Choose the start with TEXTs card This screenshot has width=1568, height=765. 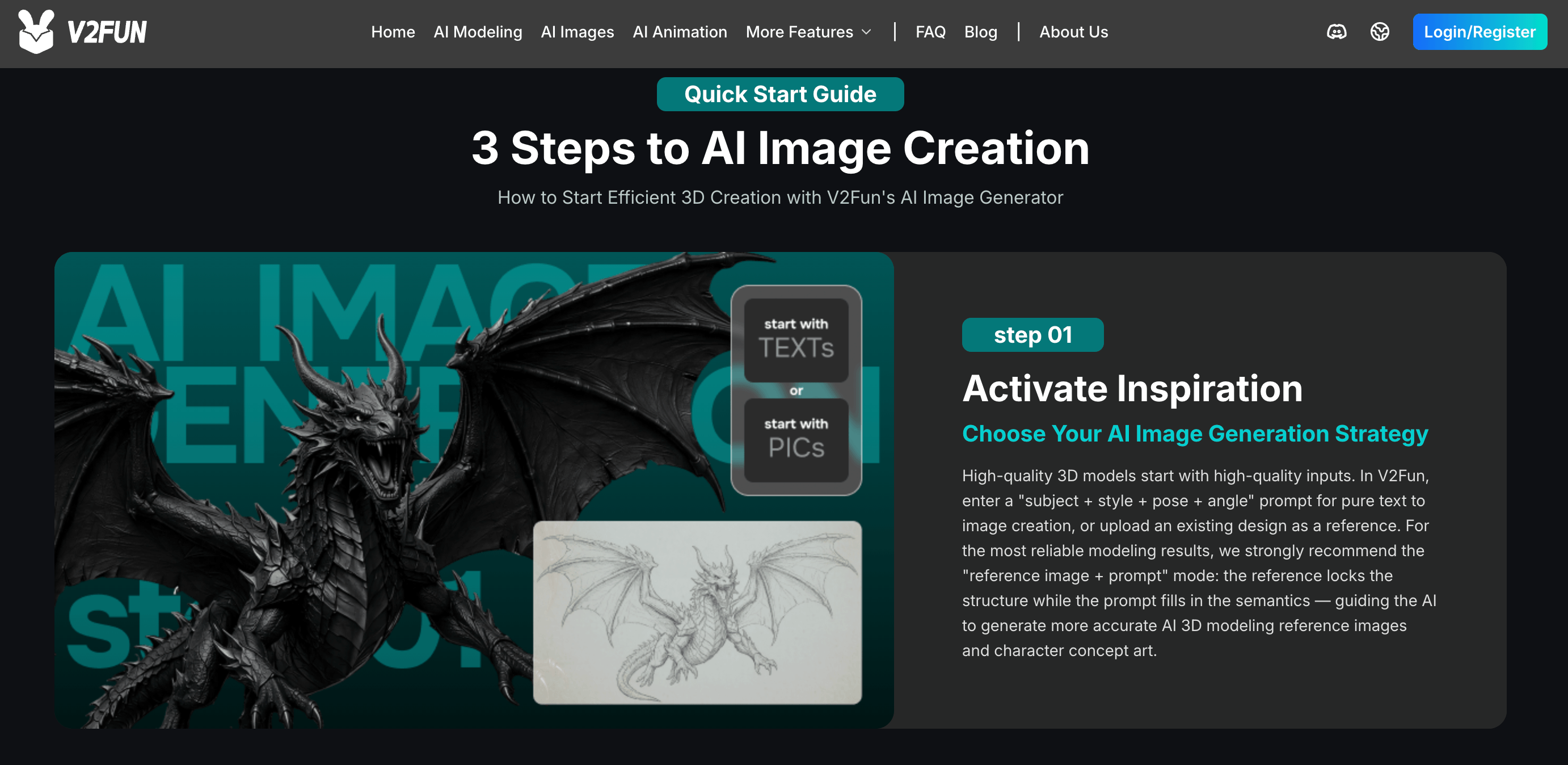pyautogui.click(x=796, y=341)
